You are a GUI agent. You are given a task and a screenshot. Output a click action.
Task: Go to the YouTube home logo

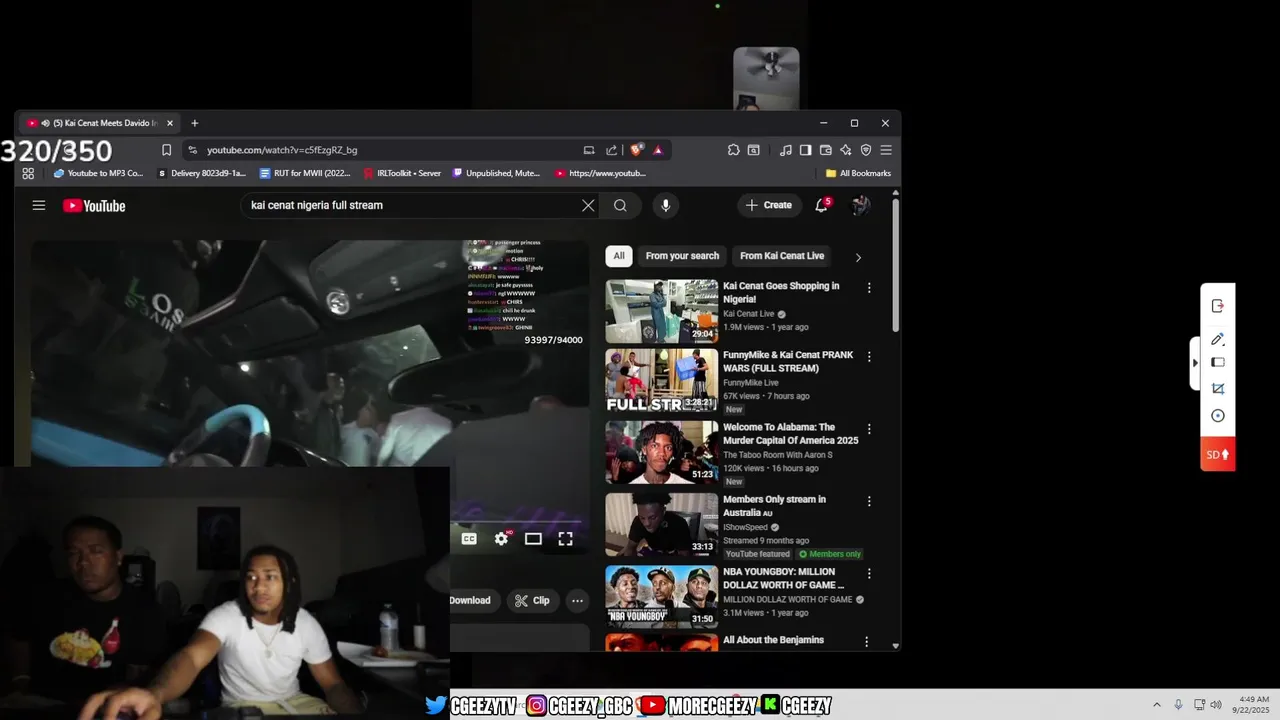94,206
